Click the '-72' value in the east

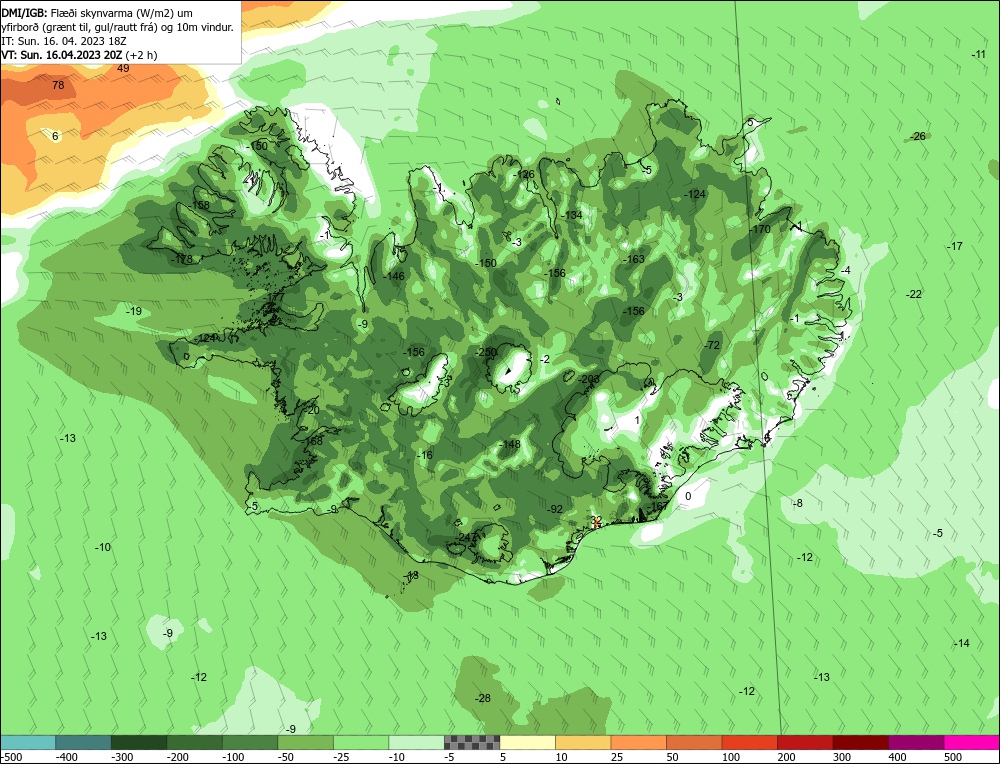711,345
